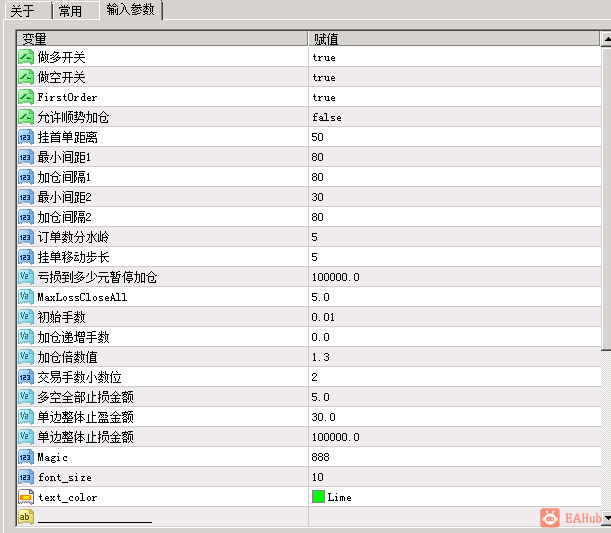Select value 0.01 of 初始手数
Image resolution: width=611 pixels, height=533 pixels.
coord(323,317)
